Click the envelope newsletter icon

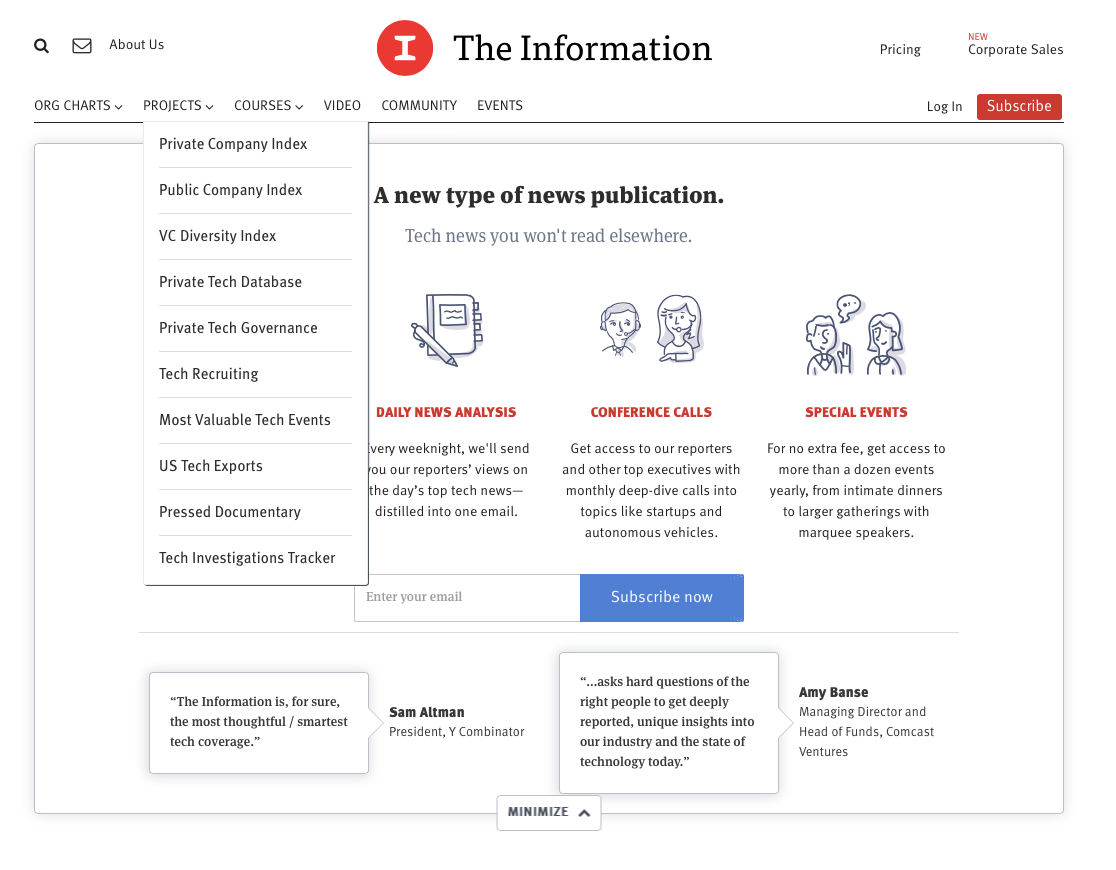coord(82,46)
